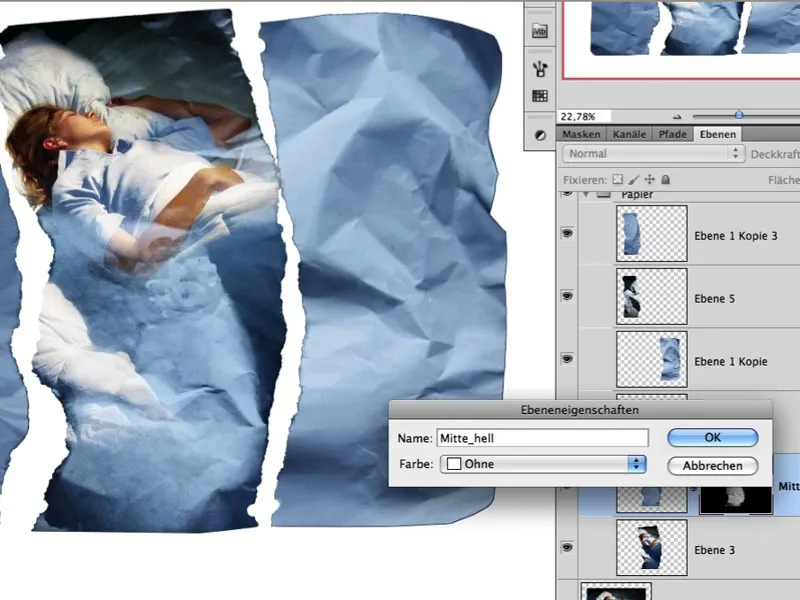
Task: Click the Ebeneneigenschaften dialog title bar
Action: click(x=580, y=410)
